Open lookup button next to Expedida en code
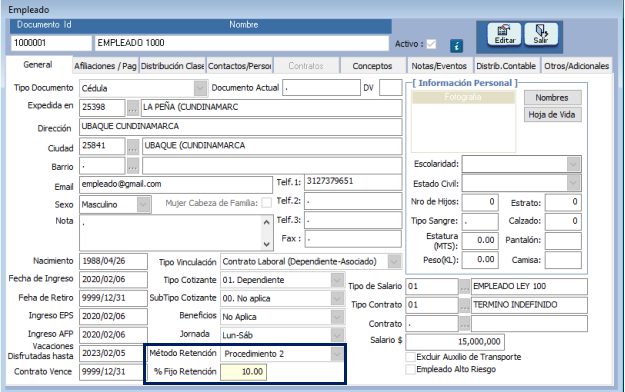The image size is (625, 392). [x=133, y=108]
